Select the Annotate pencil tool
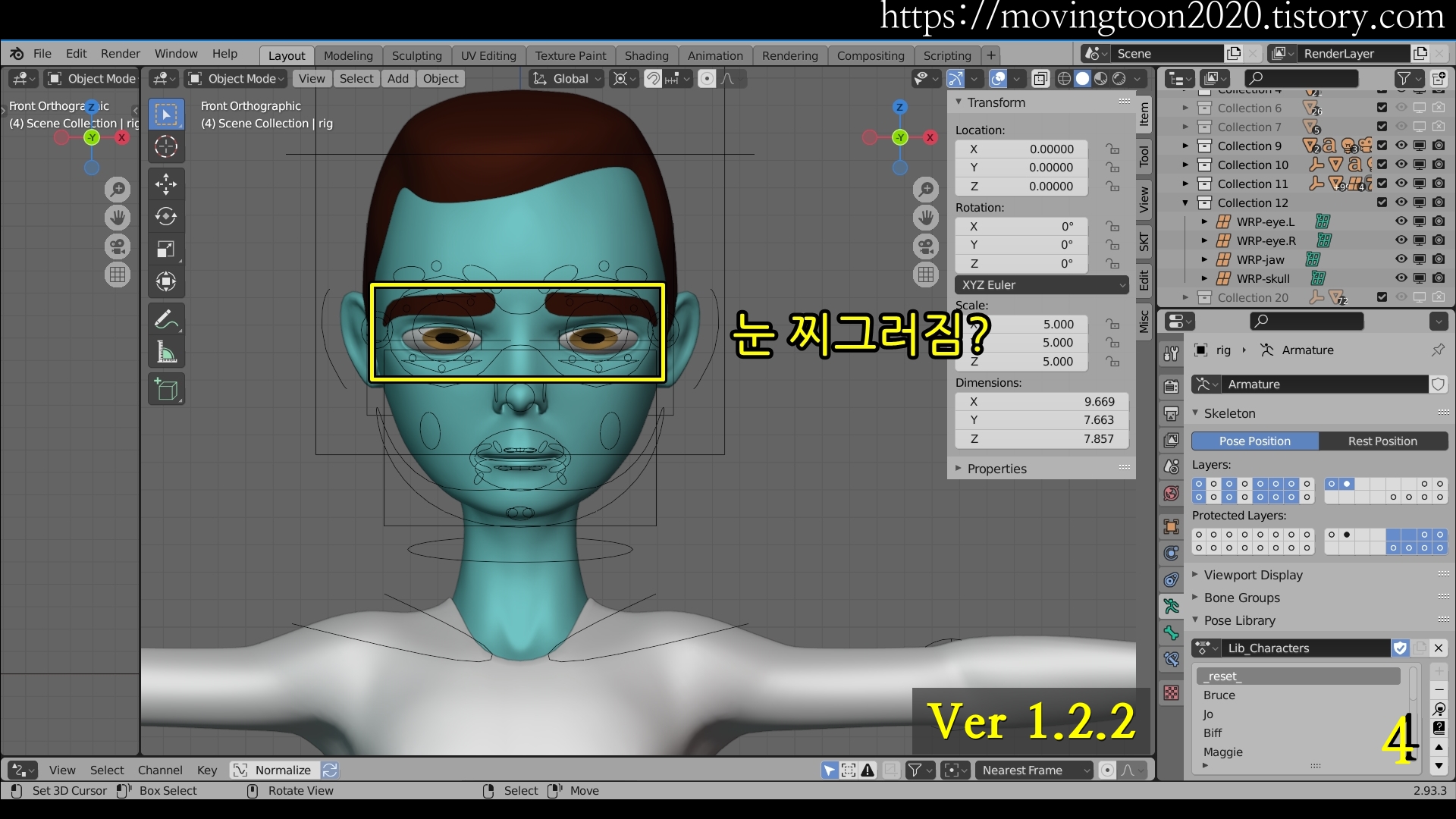 [166, 320]
